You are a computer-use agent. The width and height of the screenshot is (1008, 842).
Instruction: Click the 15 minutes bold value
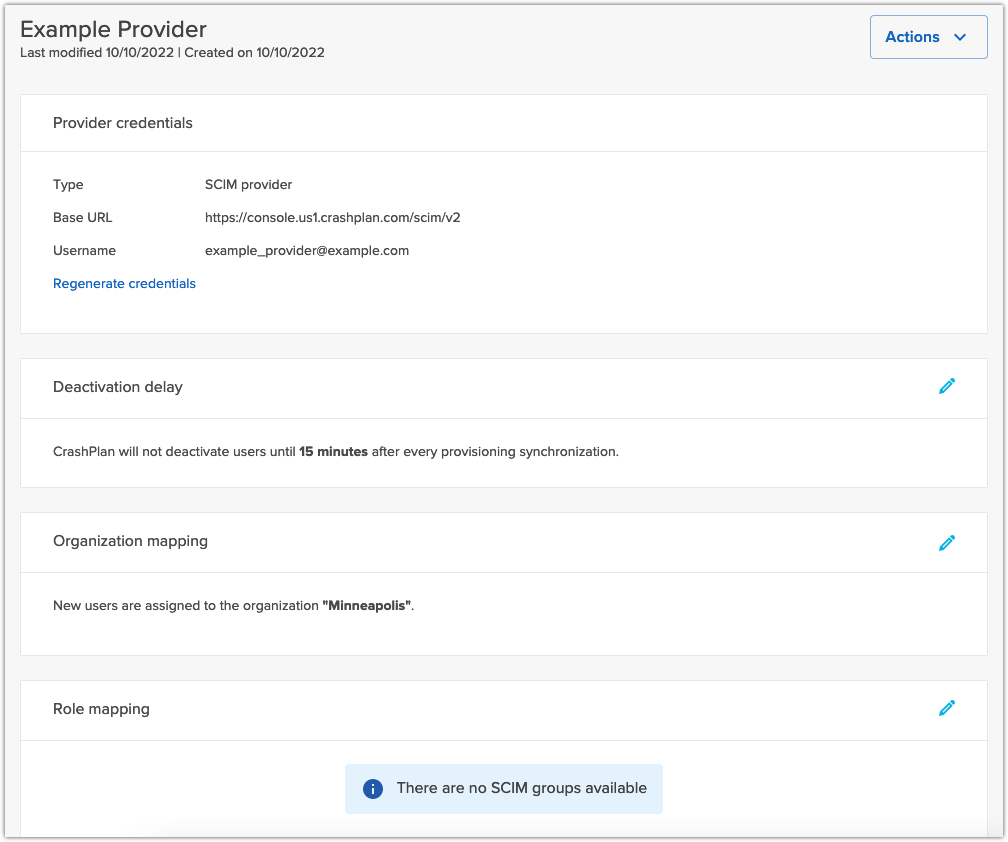333,452
